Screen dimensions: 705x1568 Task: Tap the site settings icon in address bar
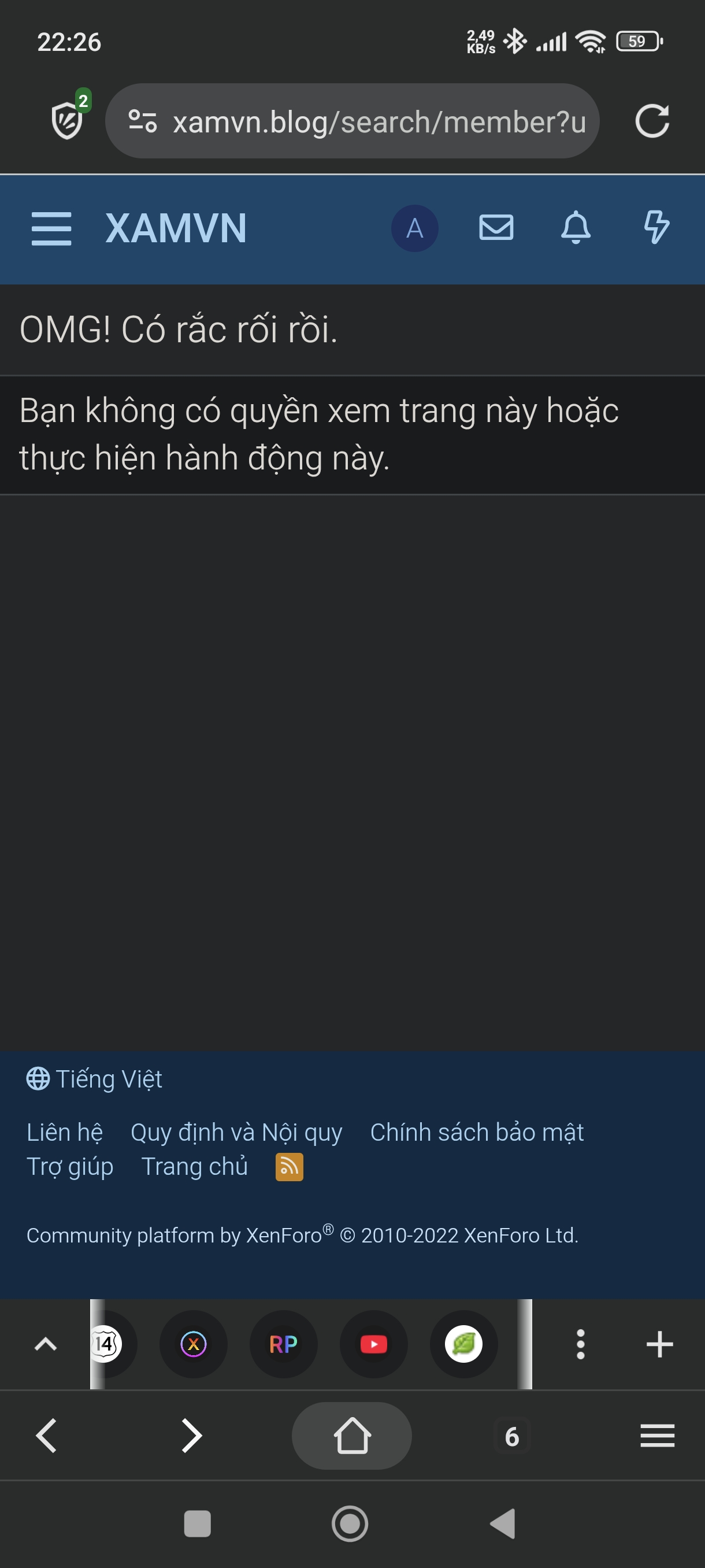click(x=143, y=121)
